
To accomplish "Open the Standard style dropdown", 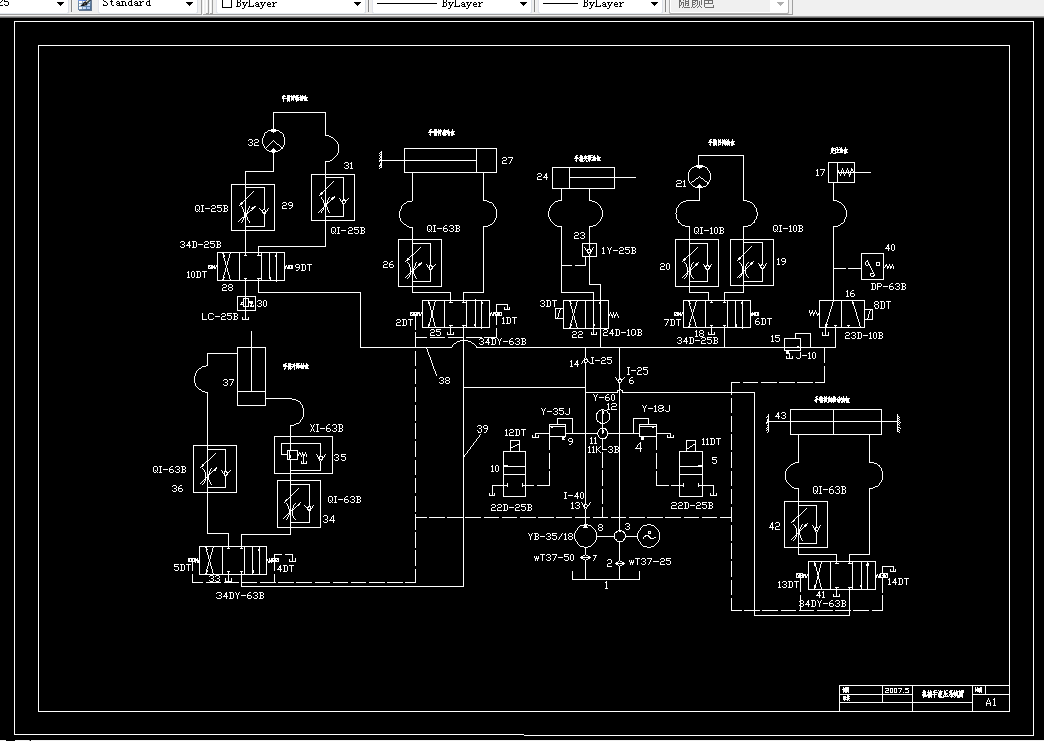I will [x=189, y=5].
